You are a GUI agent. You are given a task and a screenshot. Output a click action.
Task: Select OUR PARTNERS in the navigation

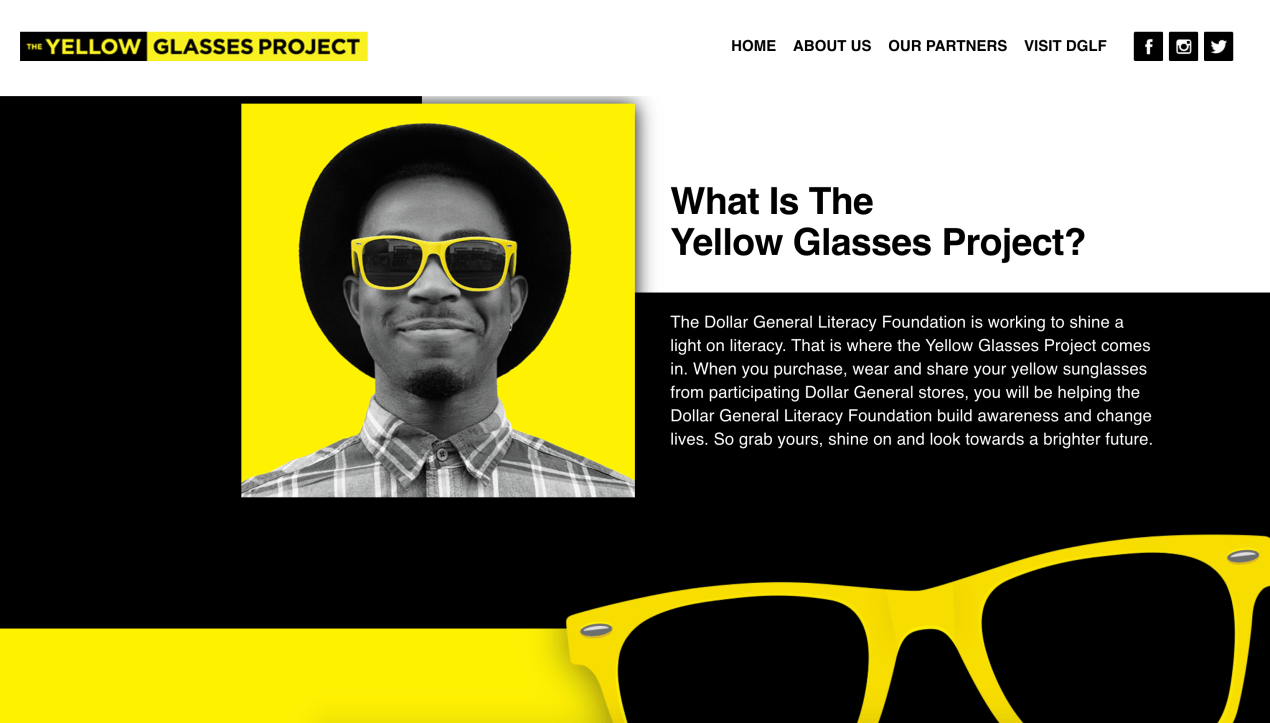(947, 46)
